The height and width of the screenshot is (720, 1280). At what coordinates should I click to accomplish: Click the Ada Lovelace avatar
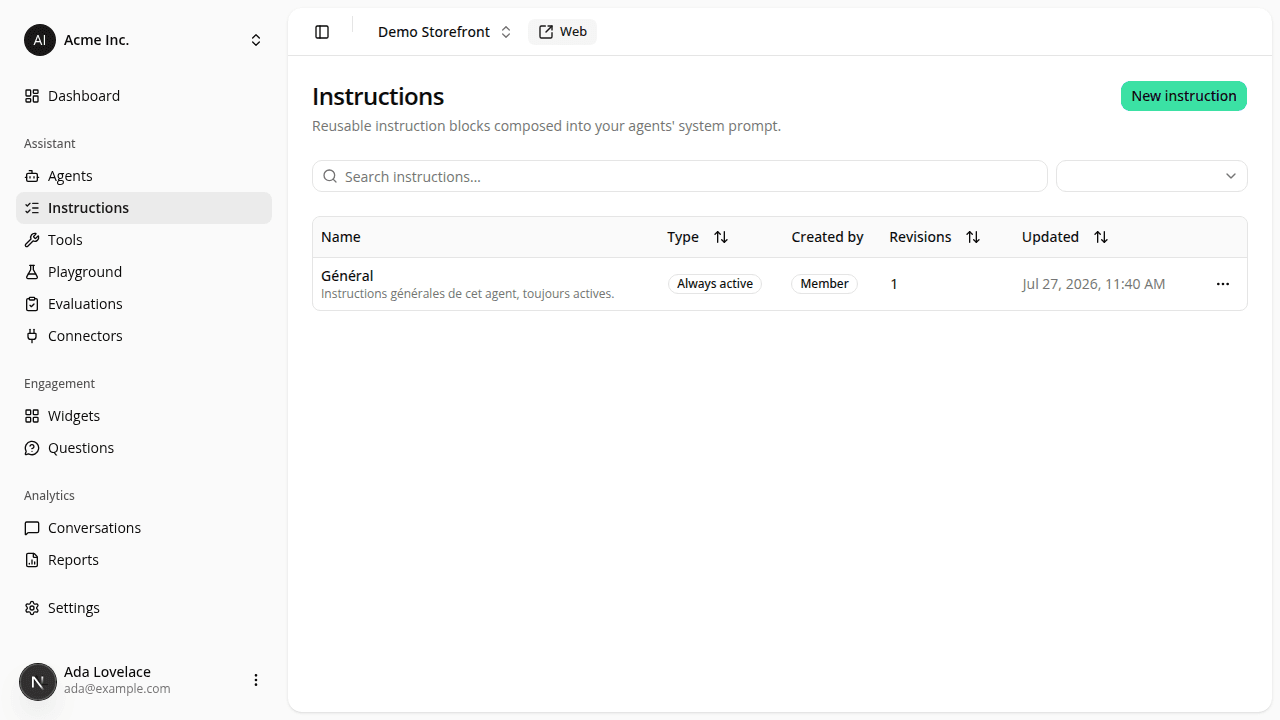pyautogui.click(x=38, y=682)
